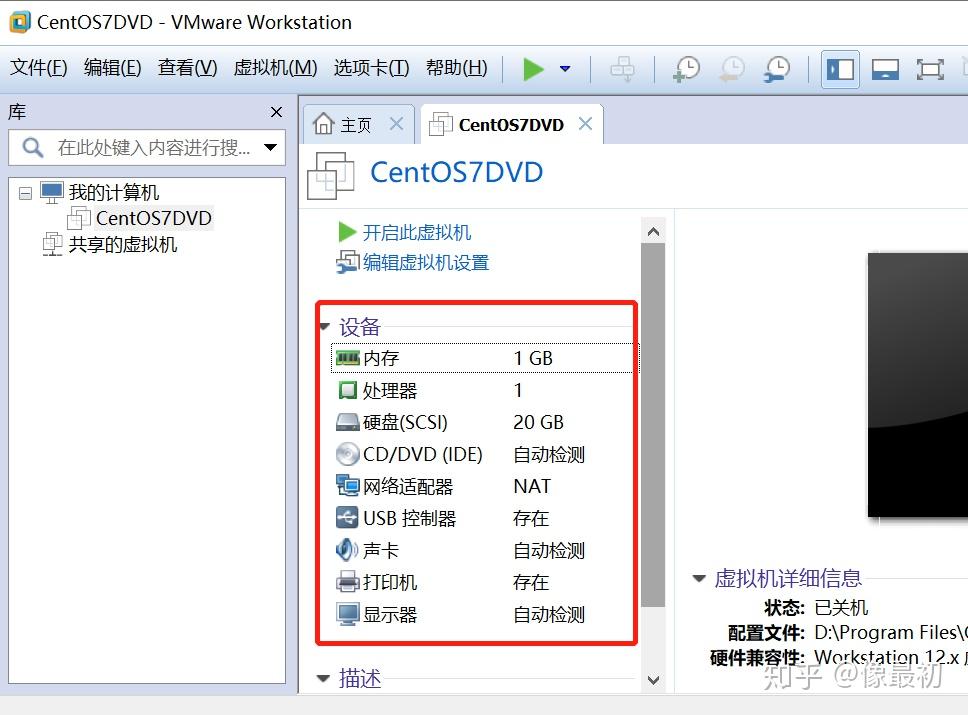Click the processor (处理器) device icon

coord(348,390)
